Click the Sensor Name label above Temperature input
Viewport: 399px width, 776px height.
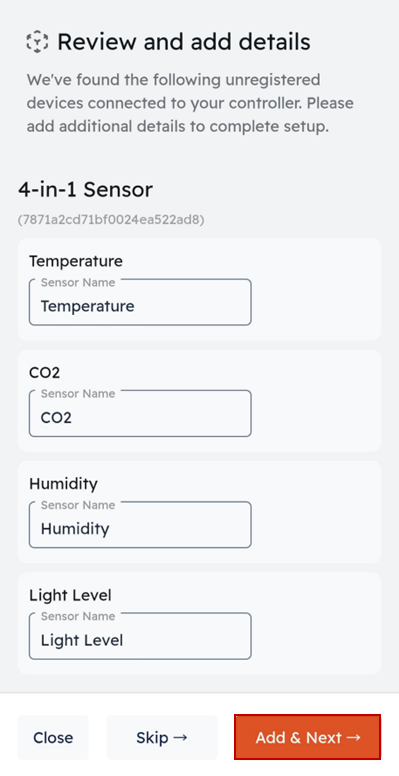pyautogui.click(x=78, y=283)
